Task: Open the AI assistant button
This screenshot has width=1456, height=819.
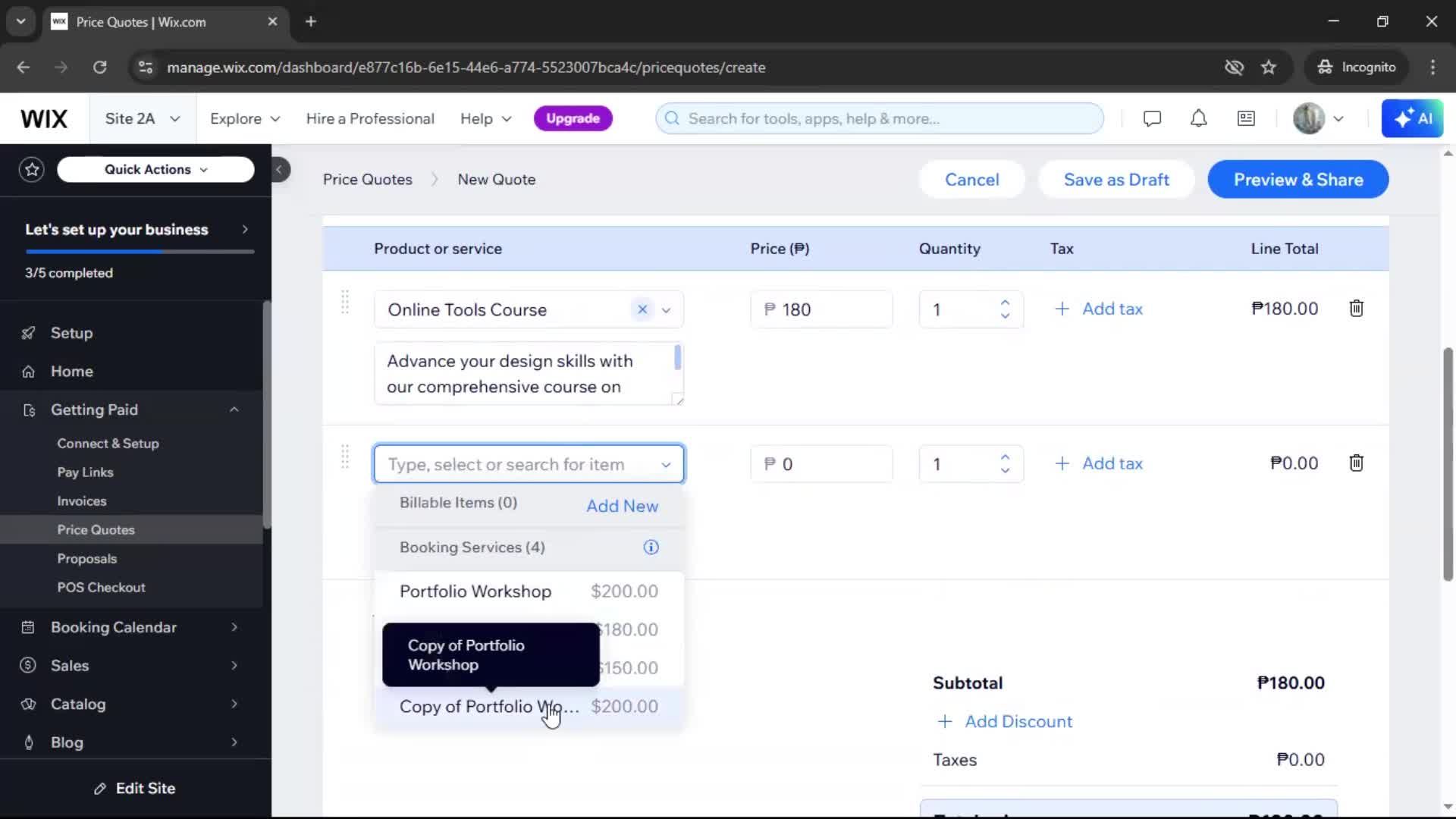Action: tap(1412, 118)
